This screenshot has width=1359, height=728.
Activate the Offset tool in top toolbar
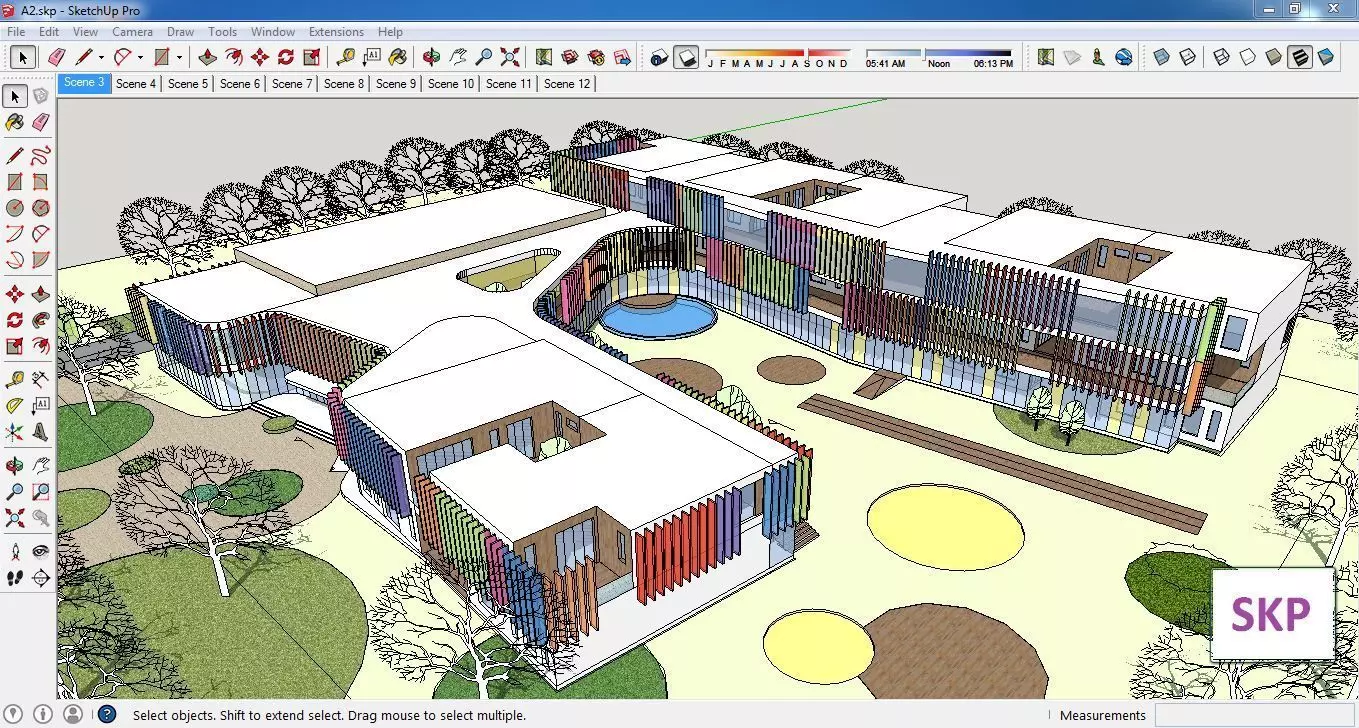[234, 57]
